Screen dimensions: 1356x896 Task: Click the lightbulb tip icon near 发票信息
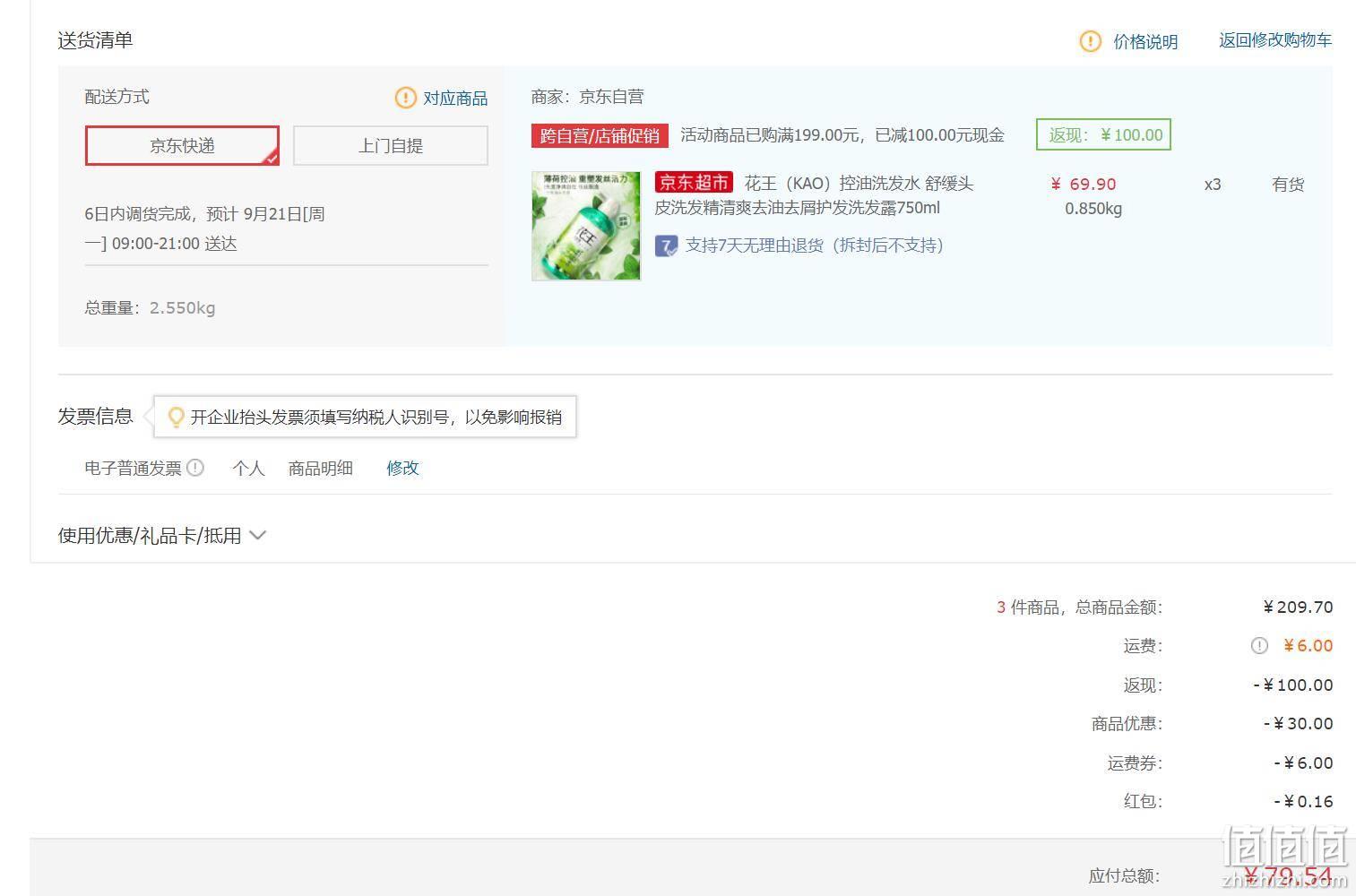click(x=176, y=417)
